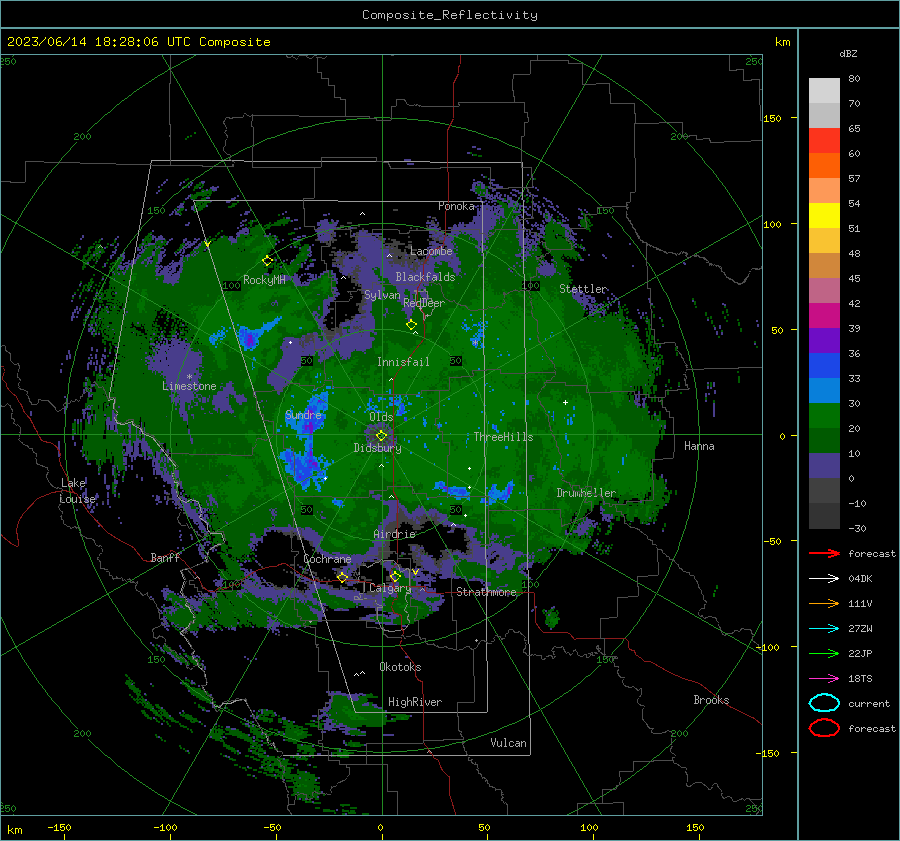Click the yellow diamond marker below RedDeer
Image resolution: width=900 pixels, height=841 pixels.
pyautogui.click(x=412, y=325)
